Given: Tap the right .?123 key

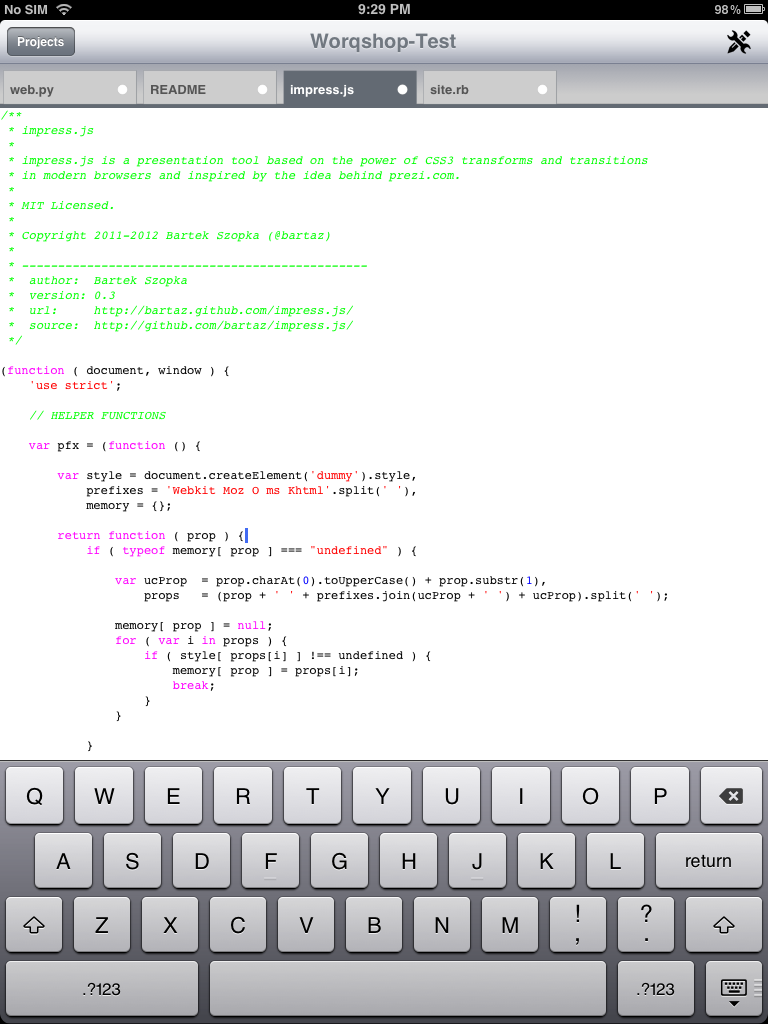Looking at the screenshot, I should coord(655,989).
